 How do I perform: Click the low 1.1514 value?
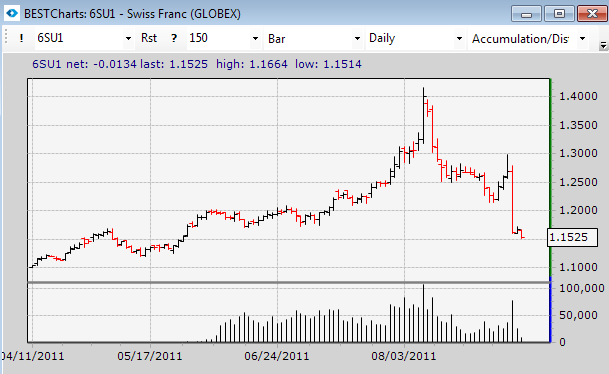pyautogui.click(x=342, y=64)
